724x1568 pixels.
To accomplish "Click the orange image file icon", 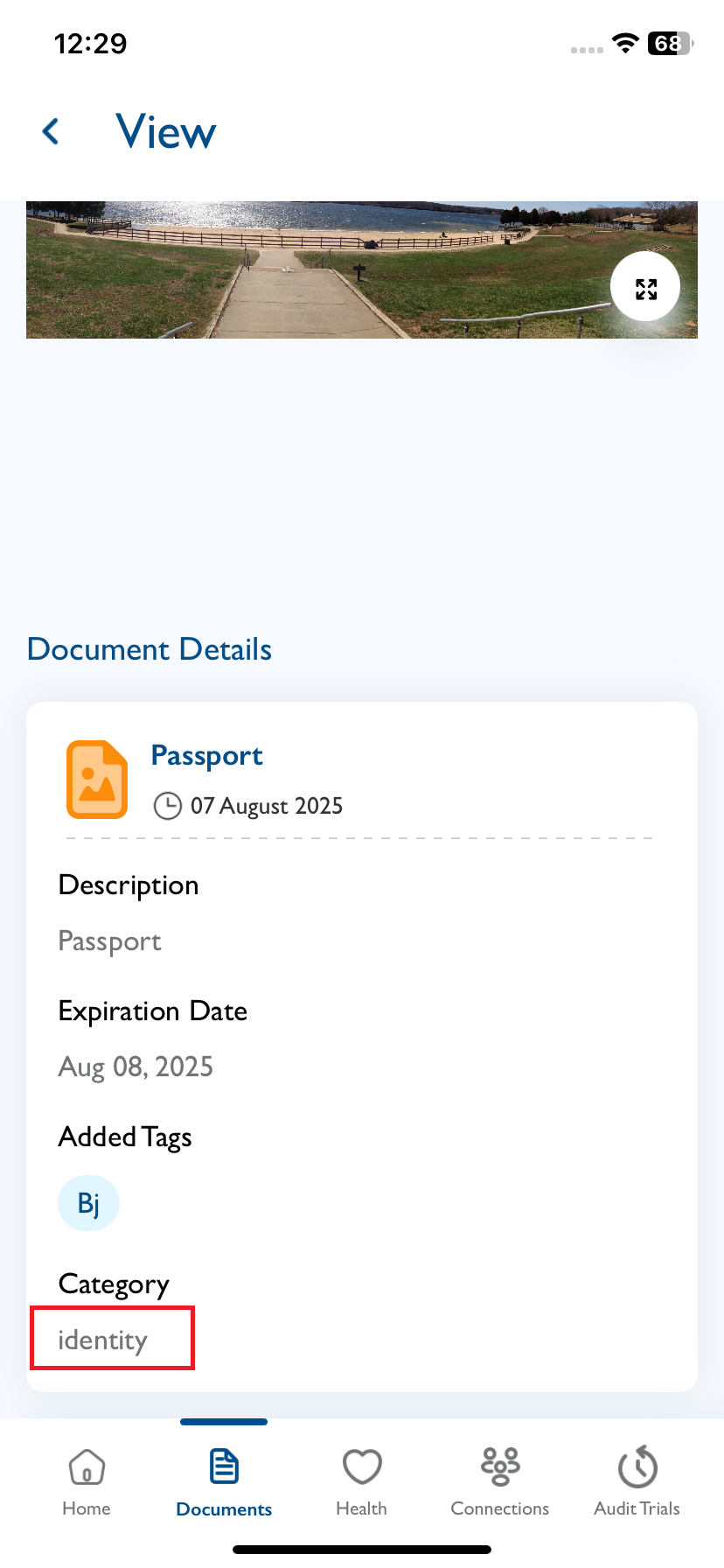I will (97, 780).
